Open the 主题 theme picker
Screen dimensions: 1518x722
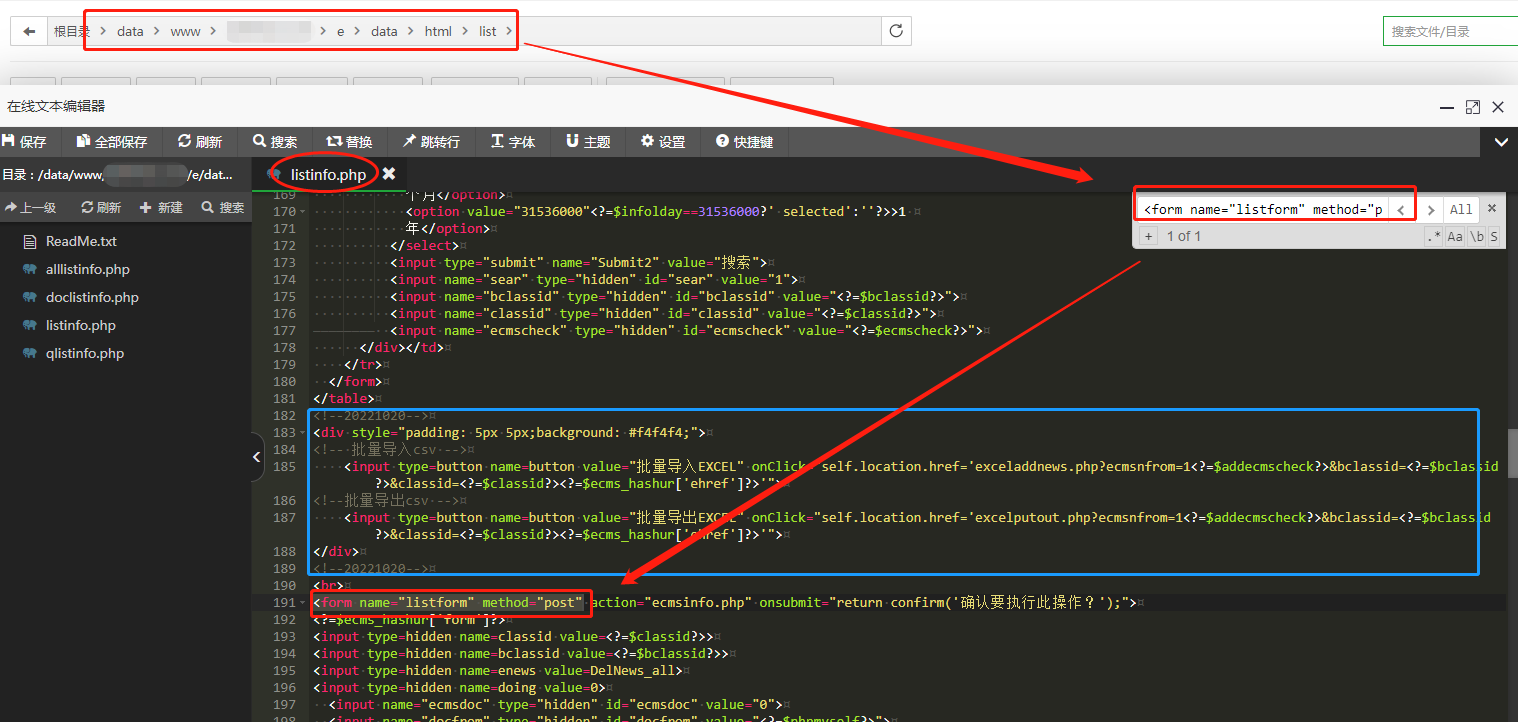click(x=588, y=142)
